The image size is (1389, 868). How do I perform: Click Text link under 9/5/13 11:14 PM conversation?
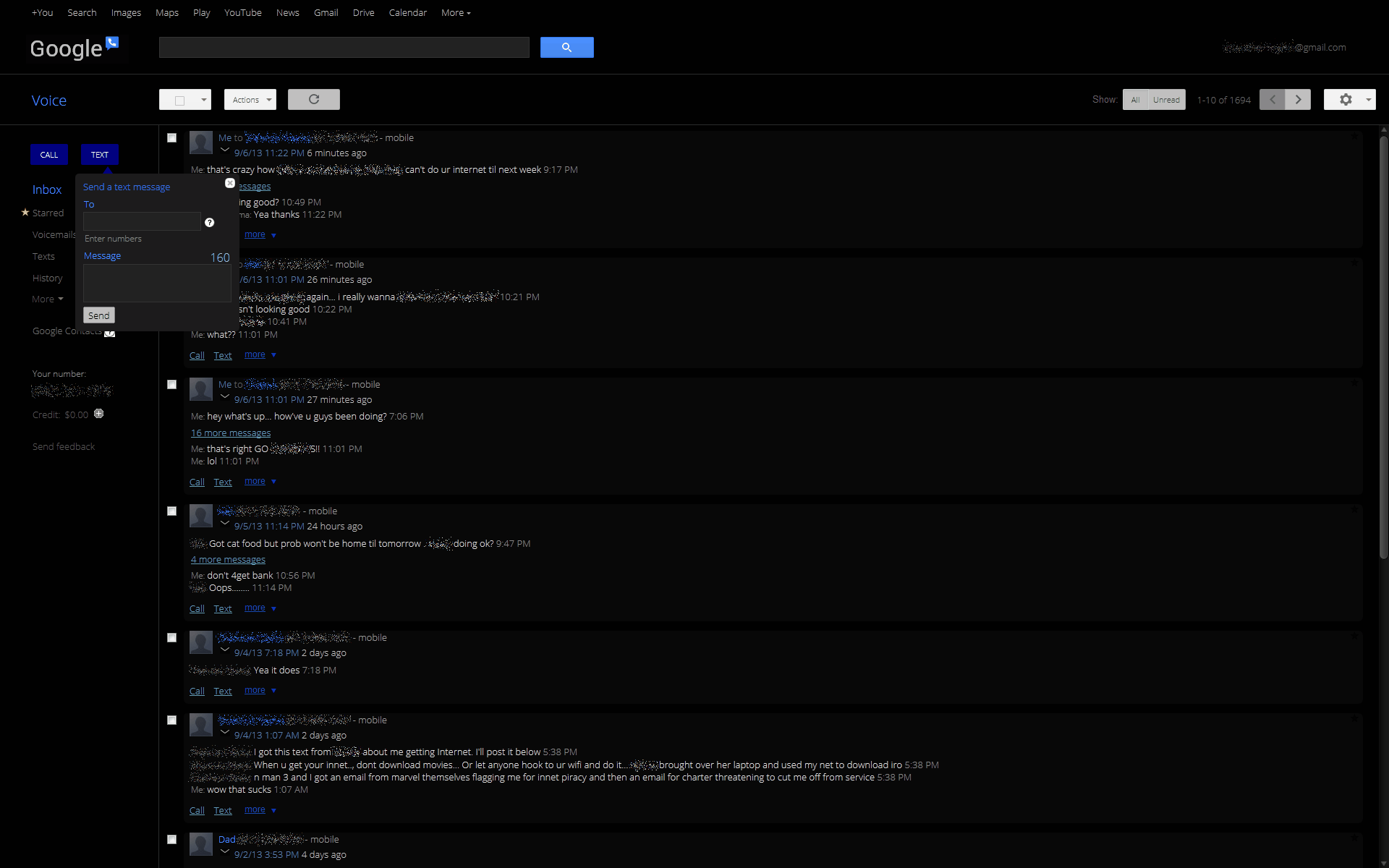[223, 608]
